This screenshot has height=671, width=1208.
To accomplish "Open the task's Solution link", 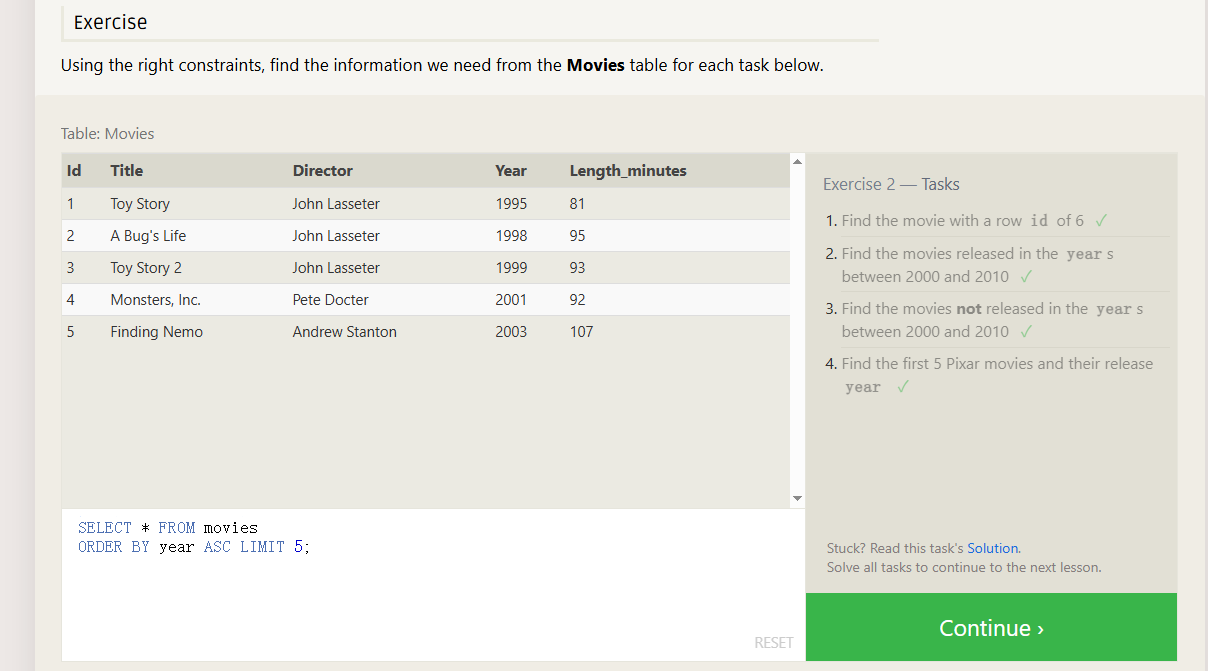I will (x=992, y=548).
